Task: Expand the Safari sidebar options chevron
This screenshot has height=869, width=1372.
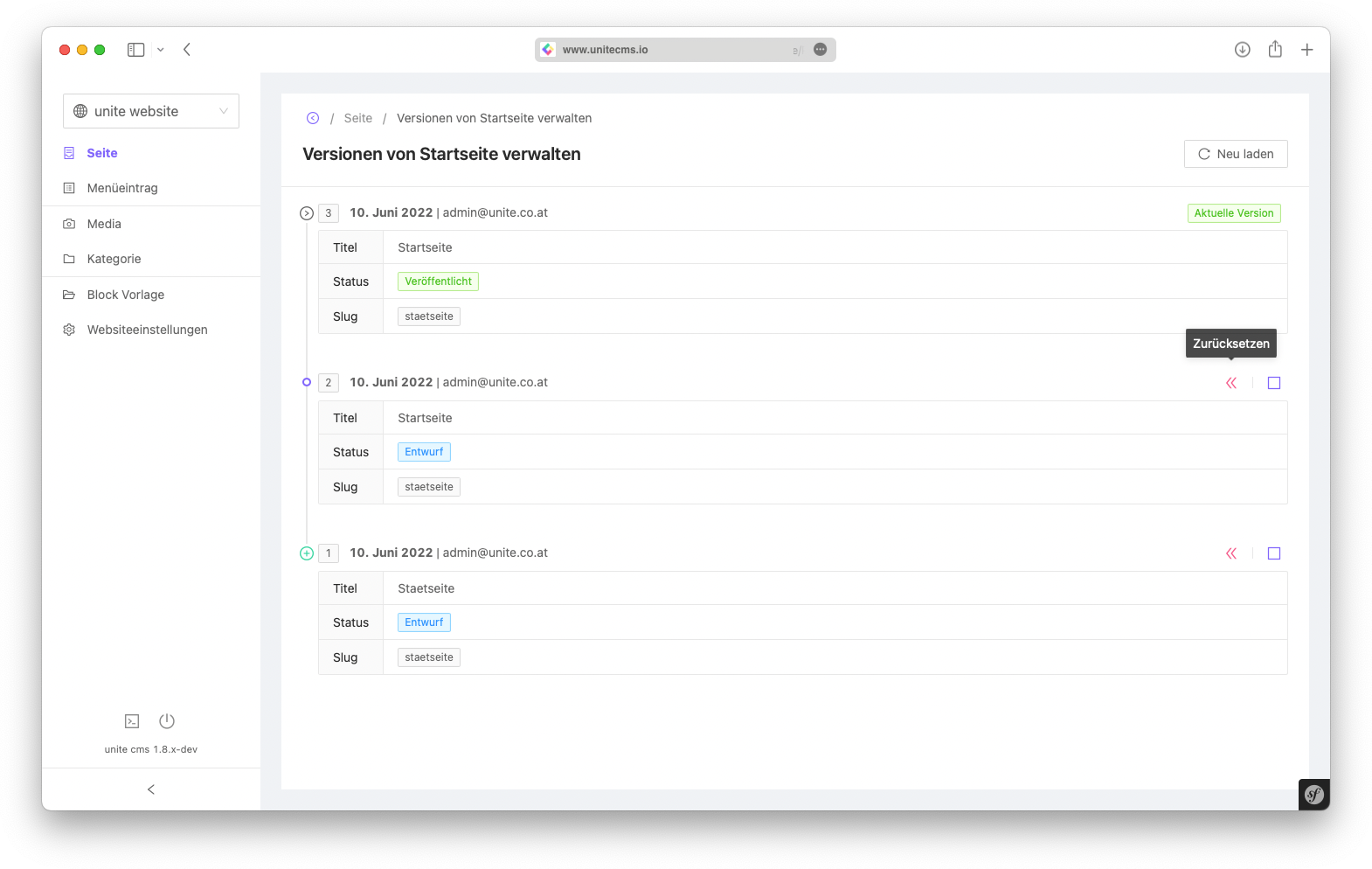Action: (161, 50)
